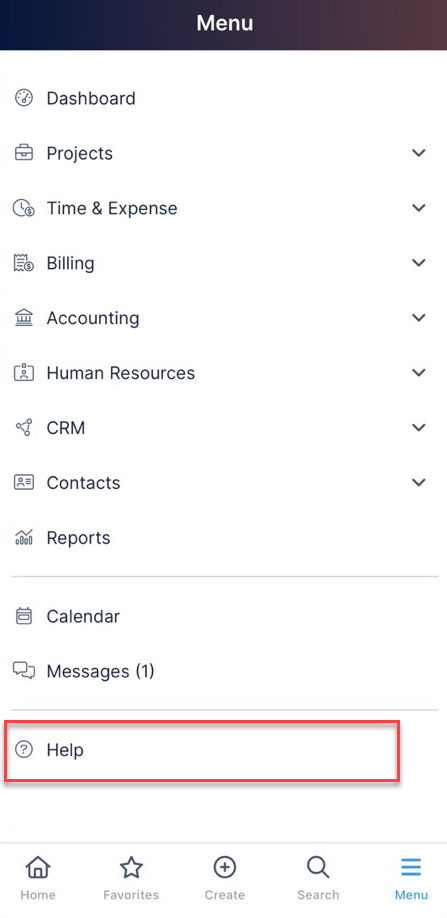Screen dimensions: 447x918
Task: Switch to the Home tab
Action: pos(38,878)
